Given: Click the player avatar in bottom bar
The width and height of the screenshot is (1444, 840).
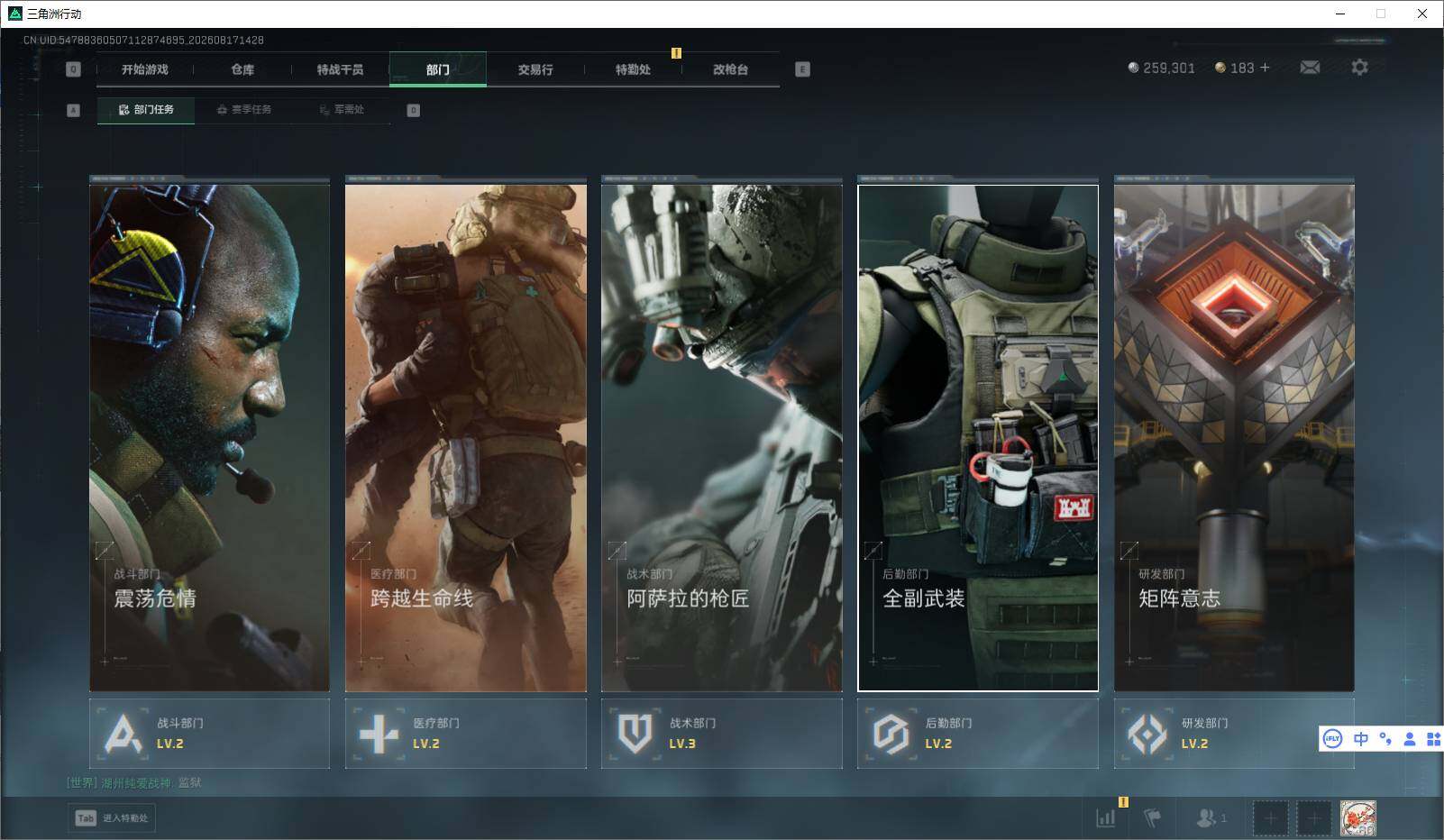Looking at the screenshot, I should [x=1358, y=818].
